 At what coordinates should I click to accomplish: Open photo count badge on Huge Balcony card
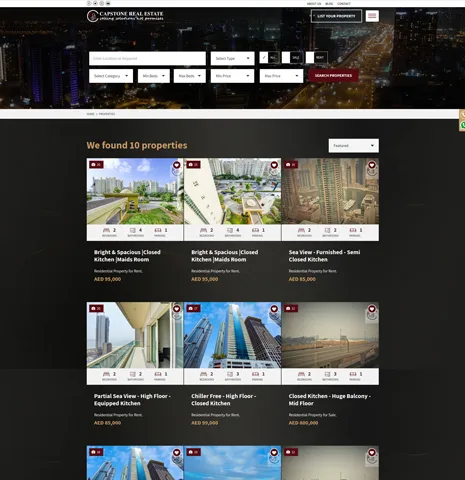point(291,309)
